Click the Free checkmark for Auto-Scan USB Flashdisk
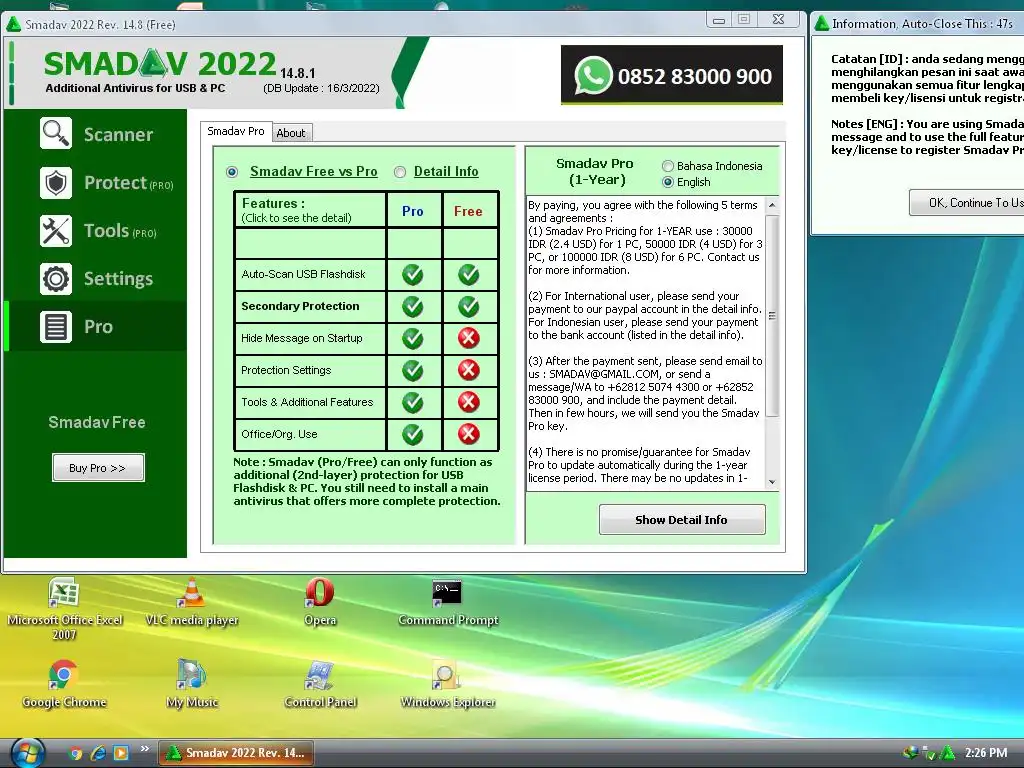This screenshot has width=1024, height=768. pyautogui.click(x=468, y=274)
